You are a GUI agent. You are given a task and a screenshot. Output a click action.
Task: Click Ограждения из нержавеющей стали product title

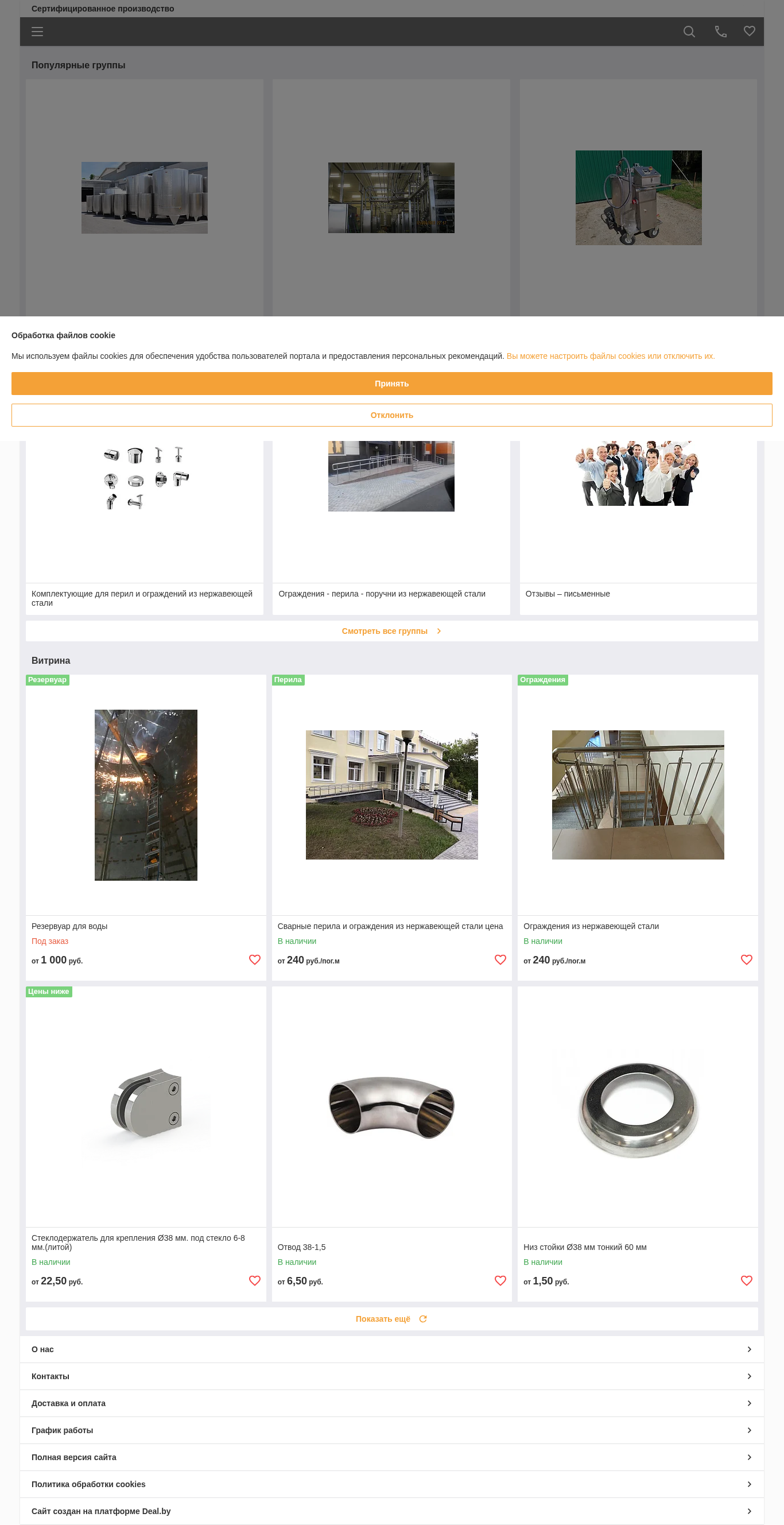click(591, 926)
